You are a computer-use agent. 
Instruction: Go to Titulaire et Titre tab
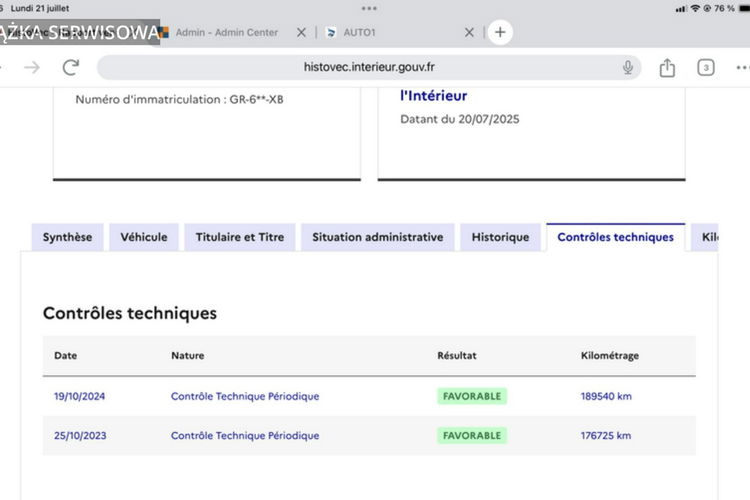(240, 237)
